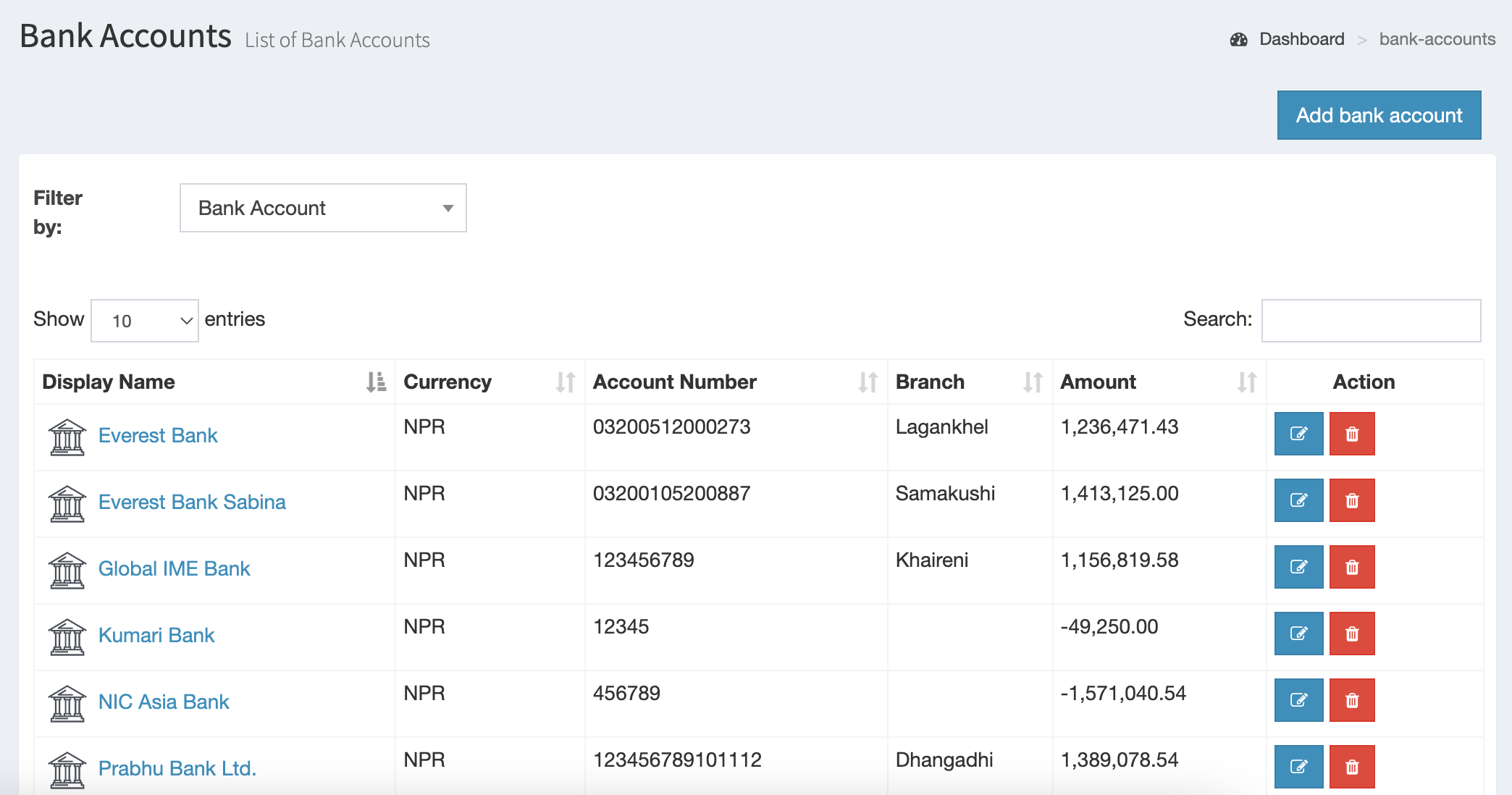Click account number 03200105200887
The image size is (1512, 795).
tap(671, 493)
